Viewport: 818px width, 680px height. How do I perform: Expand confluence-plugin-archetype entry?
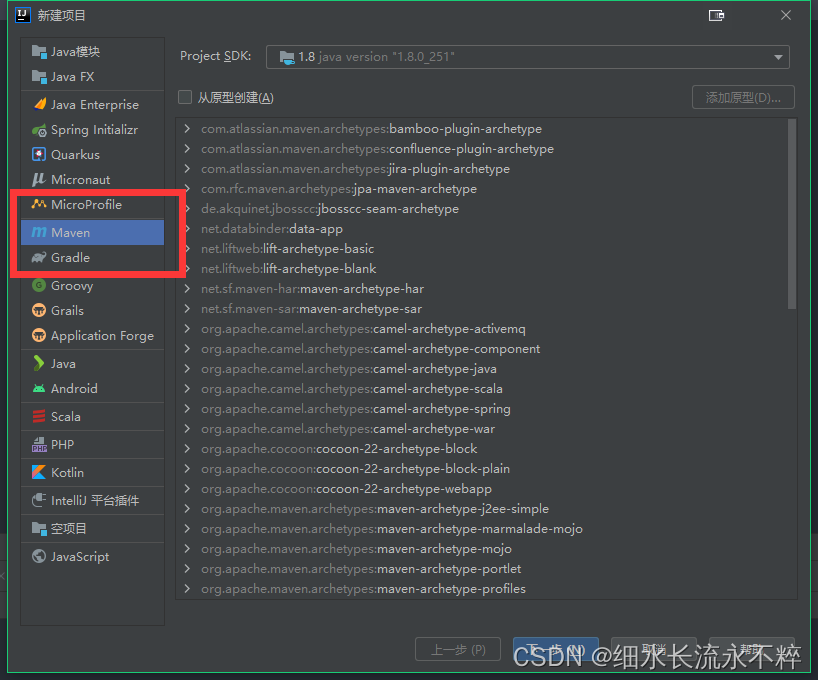pos(187,149)
